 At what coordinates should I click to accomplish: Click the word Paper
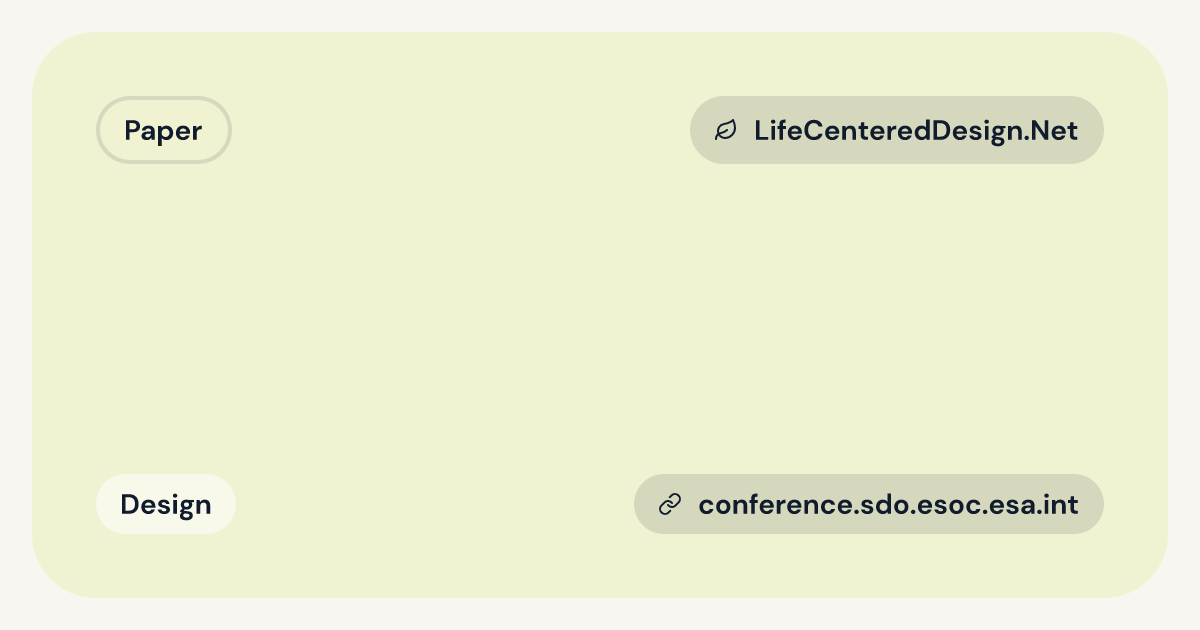(164, 130)
